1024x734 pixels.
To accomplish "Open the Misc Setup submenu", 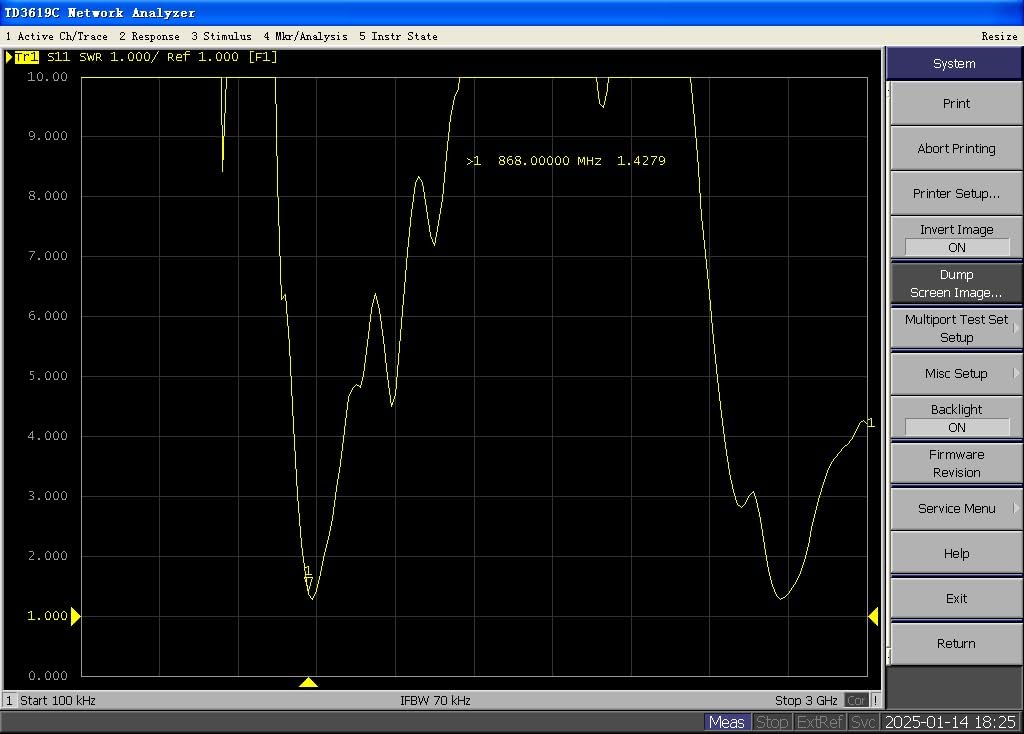I will pyautogui.click(x=954, y=373).
